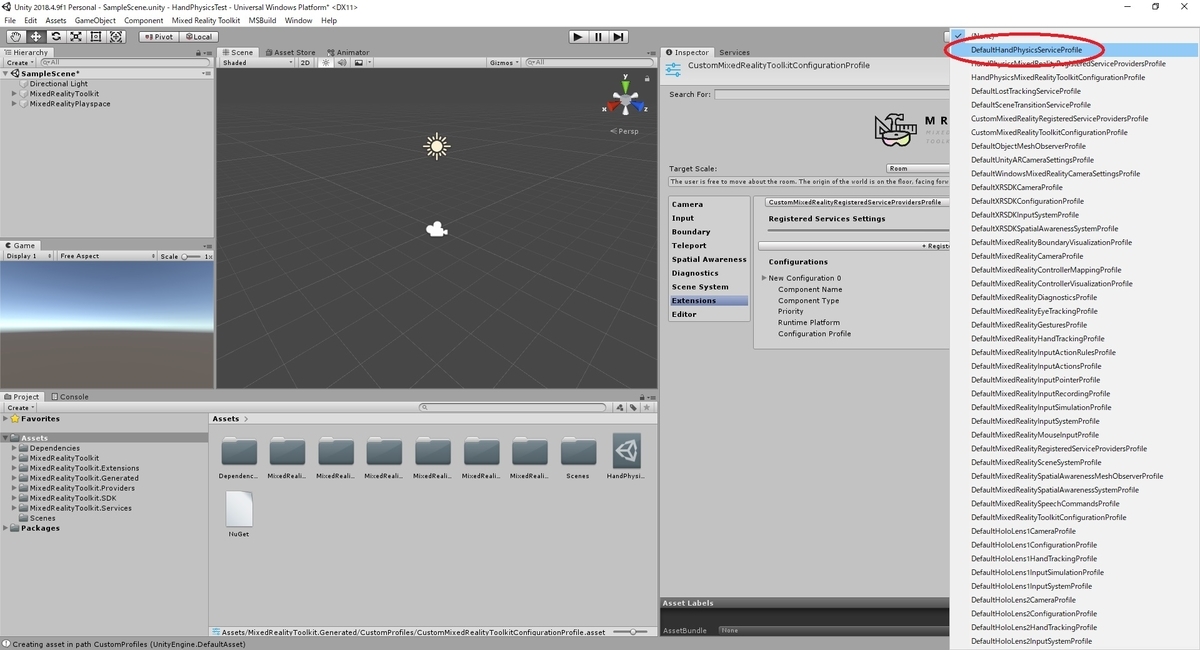The image size is (1200, 650).
Task: Click the Hierarchy search field
Action: pos(127,62)
